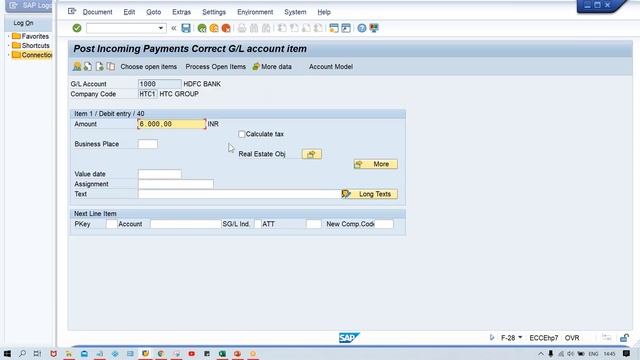Image resolution: width=640 pixels, height=360 pixels.
Task: Click the taskbar Search magnifier icon
Action: pyautogui.click(x=22, y=353)
